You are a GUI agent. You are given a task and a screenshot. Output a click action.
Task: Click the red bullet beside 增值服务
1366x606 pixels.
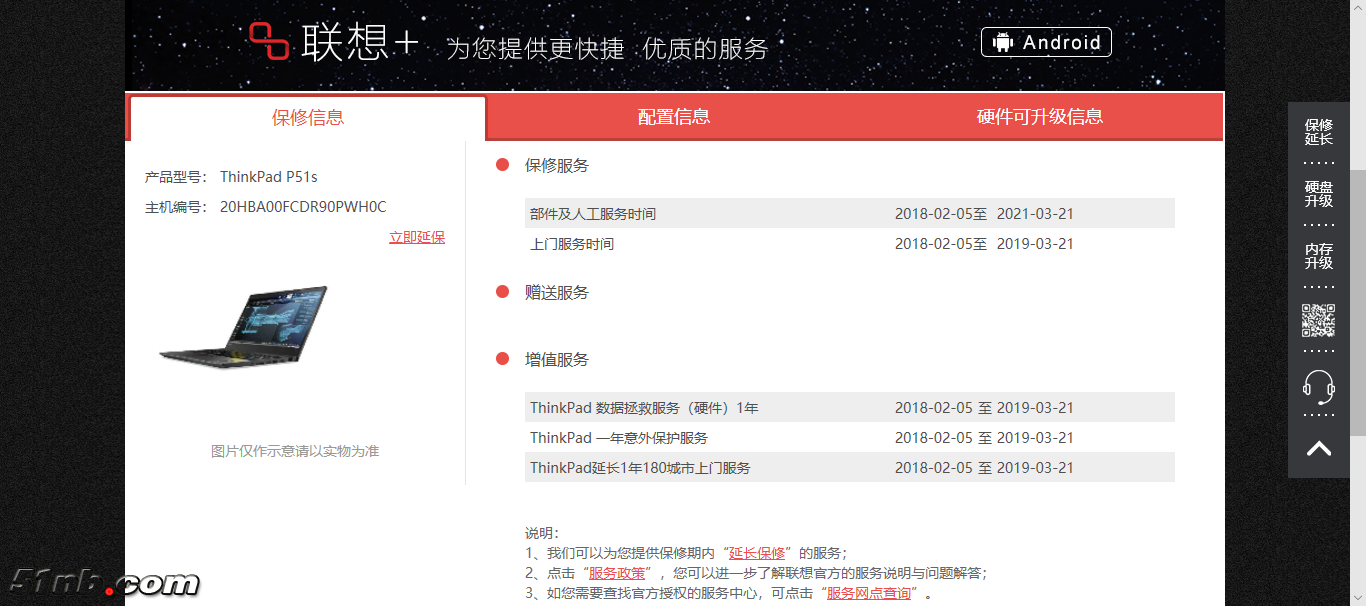[x=503, y=359]
